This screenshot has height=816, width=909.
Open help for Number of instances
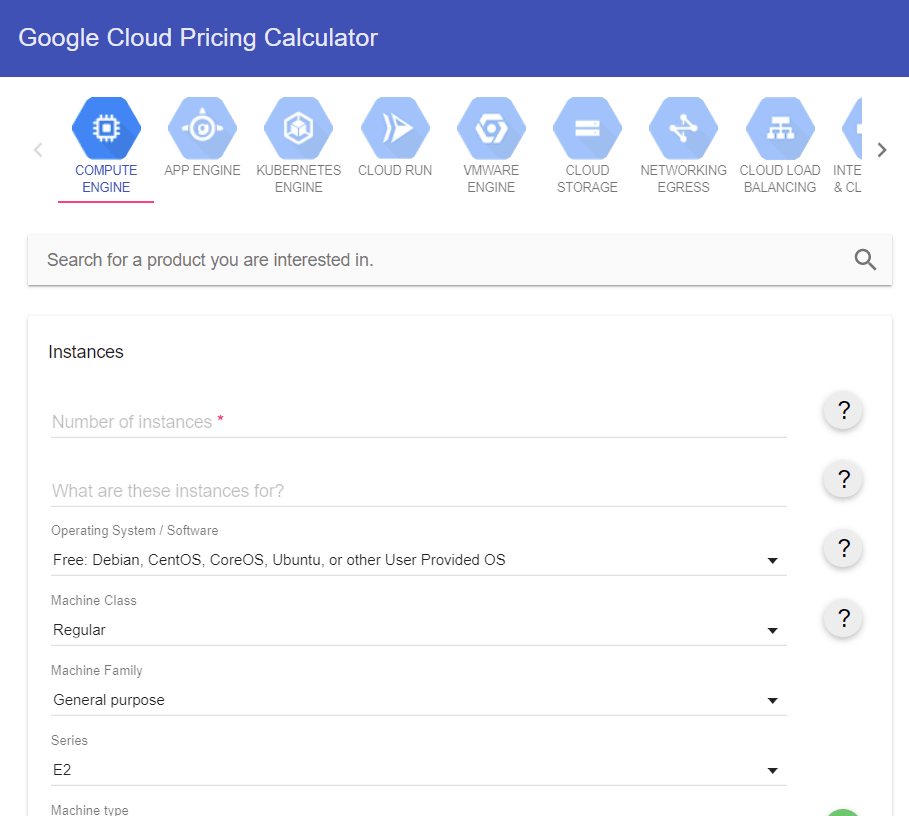tap(843, 410)
